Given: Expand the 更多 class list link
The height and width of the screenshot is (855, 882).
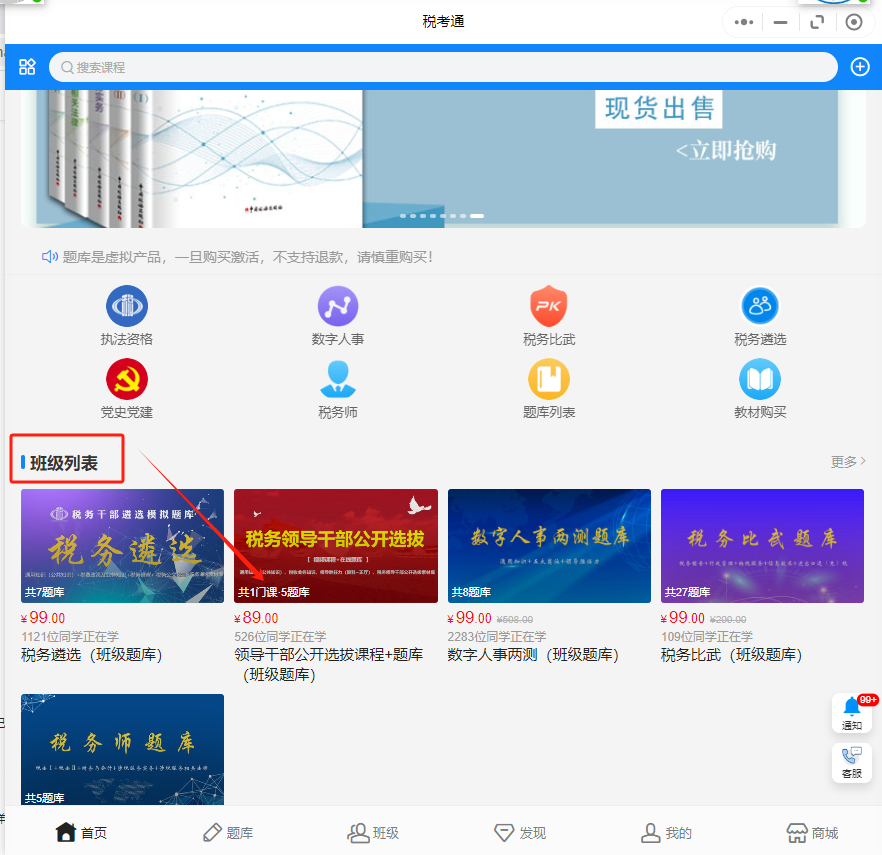Looking at the screenshot, I should 848,462.
